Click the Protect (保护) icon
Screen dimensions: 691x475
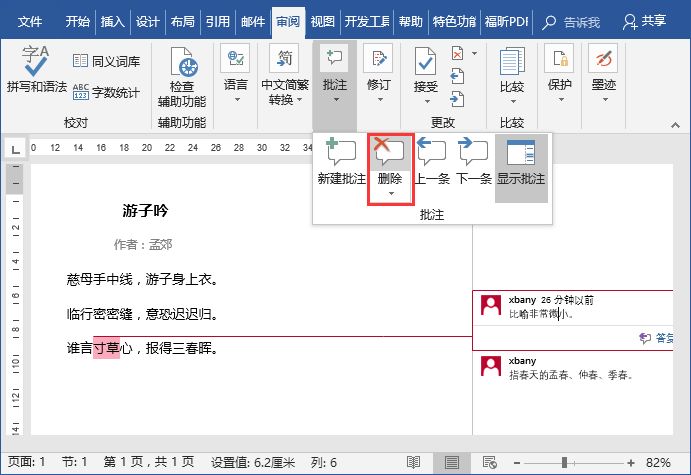[x=559, y=58]
